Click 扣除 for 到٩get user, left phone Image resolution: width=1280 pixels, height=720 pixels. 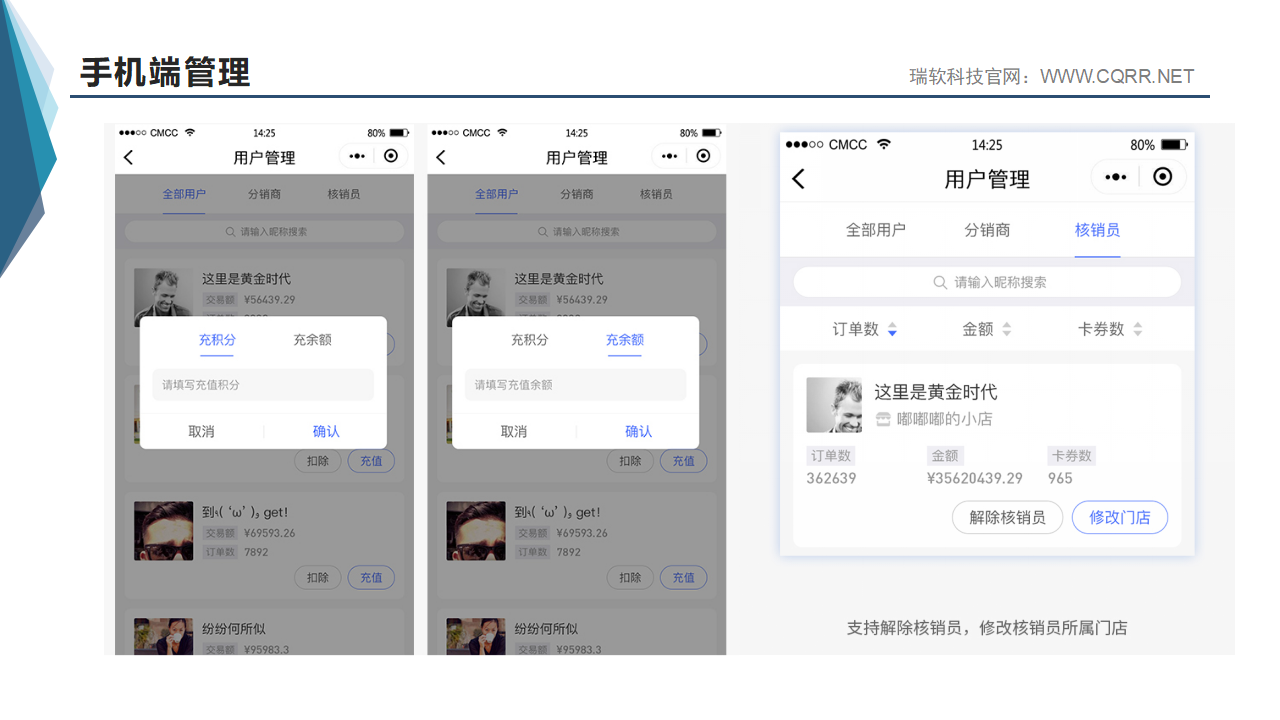pos(318,577)
